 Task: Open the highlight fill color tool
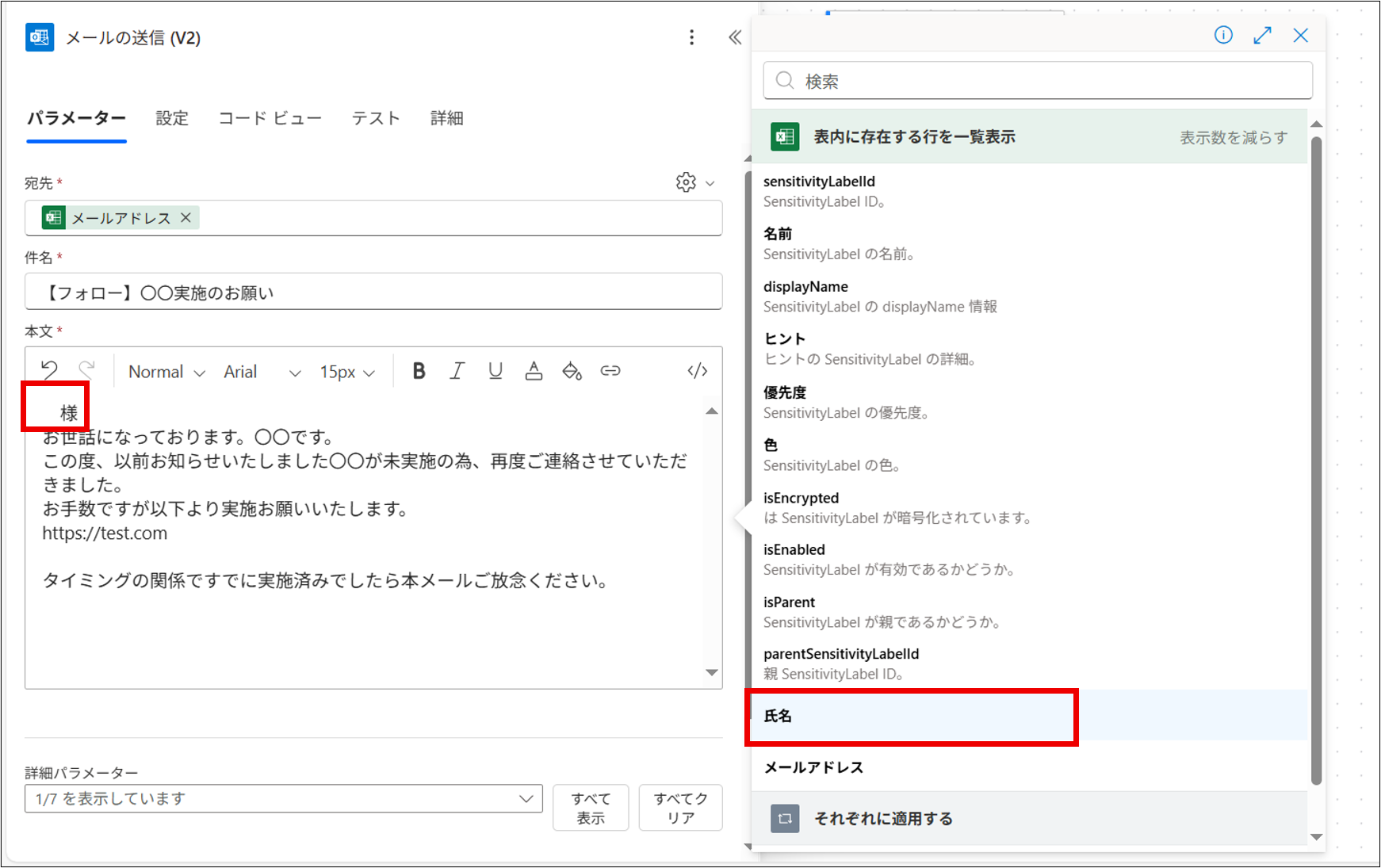(572, 371)
